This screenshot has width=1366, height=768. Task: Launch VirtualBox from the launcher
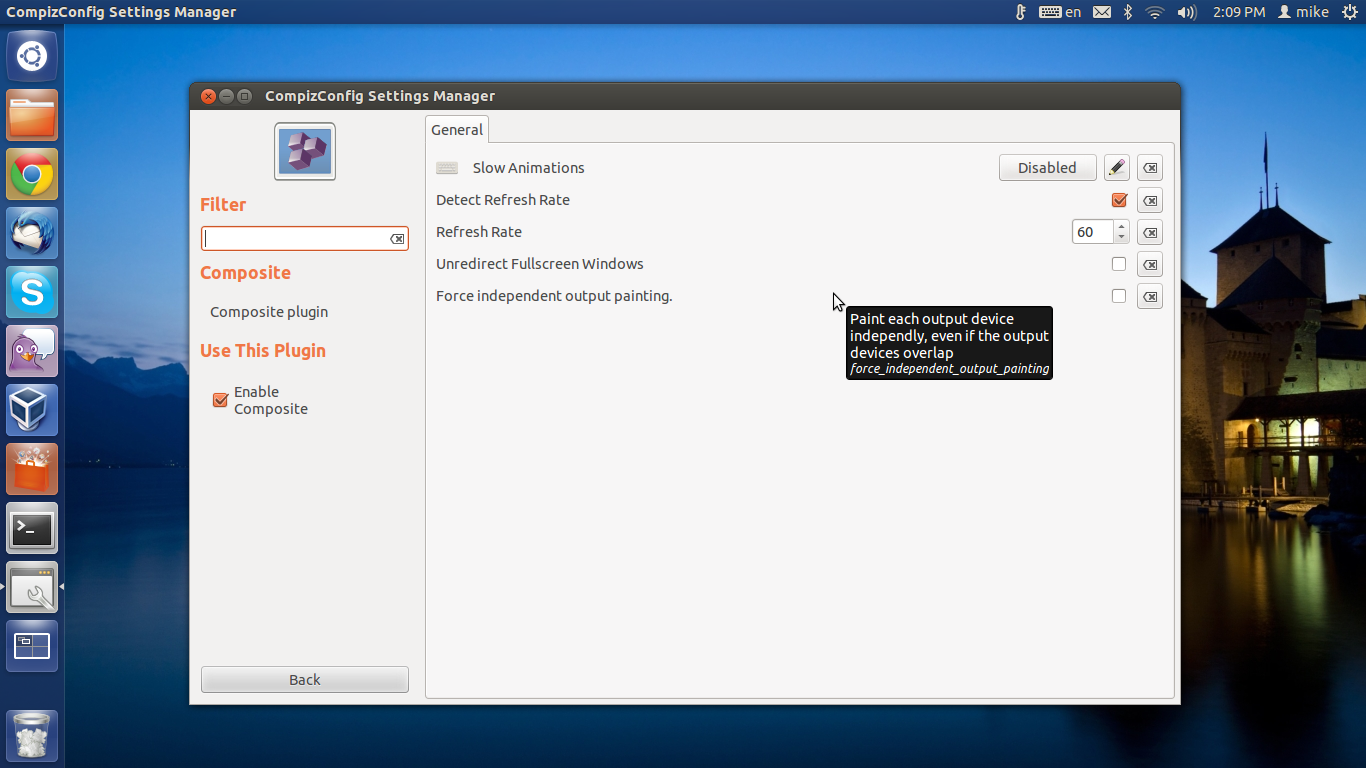point(32,410)
